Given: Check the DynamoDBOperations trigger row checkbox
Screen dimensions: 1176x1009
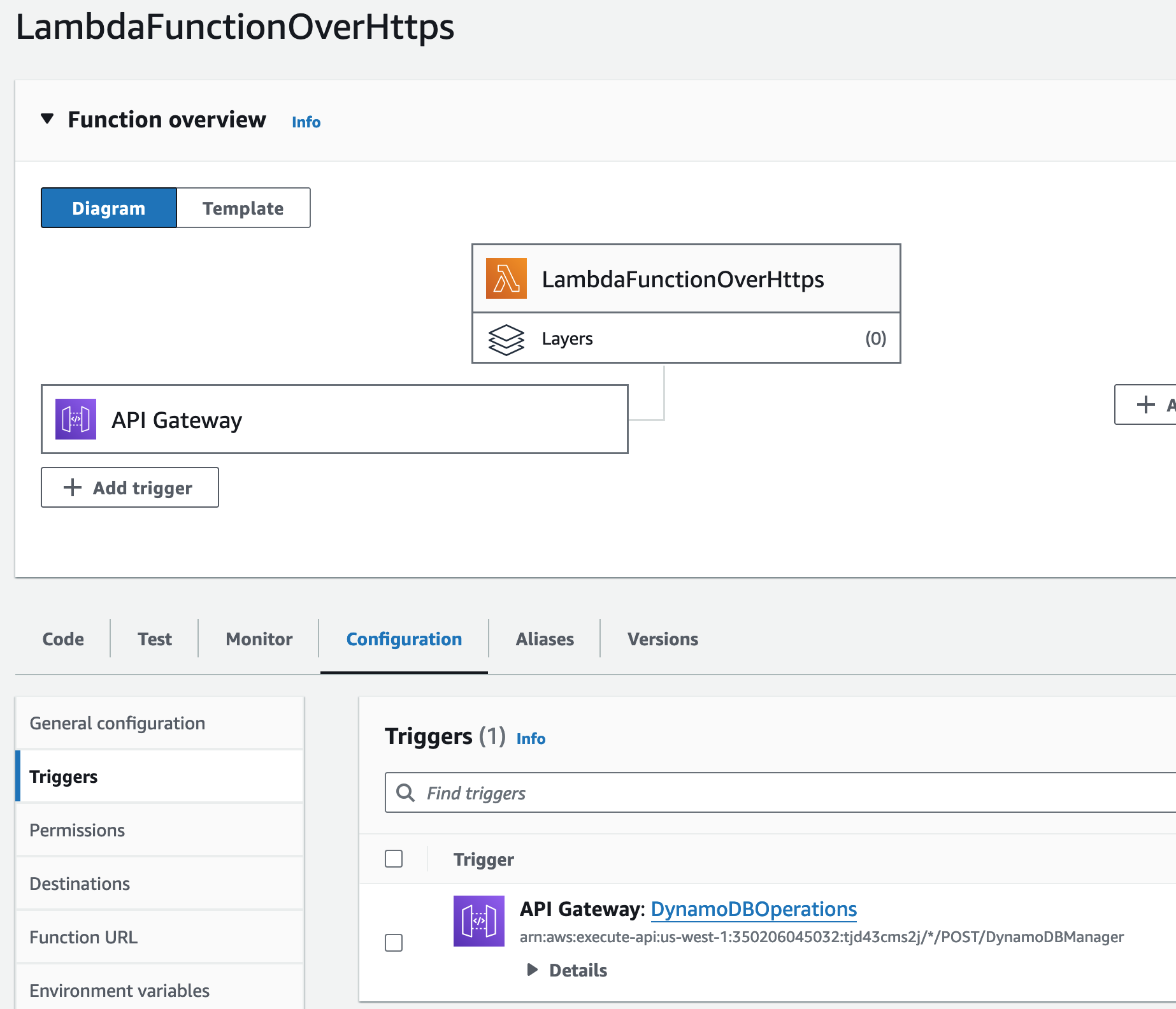Looking at the screenshot, I should (394, 943).
